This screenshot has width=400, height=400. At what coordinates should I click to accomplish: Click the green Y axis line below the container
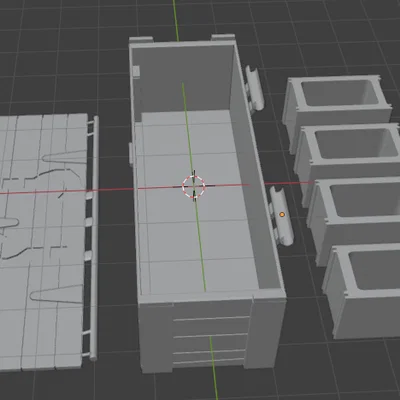tap(214, 367)
